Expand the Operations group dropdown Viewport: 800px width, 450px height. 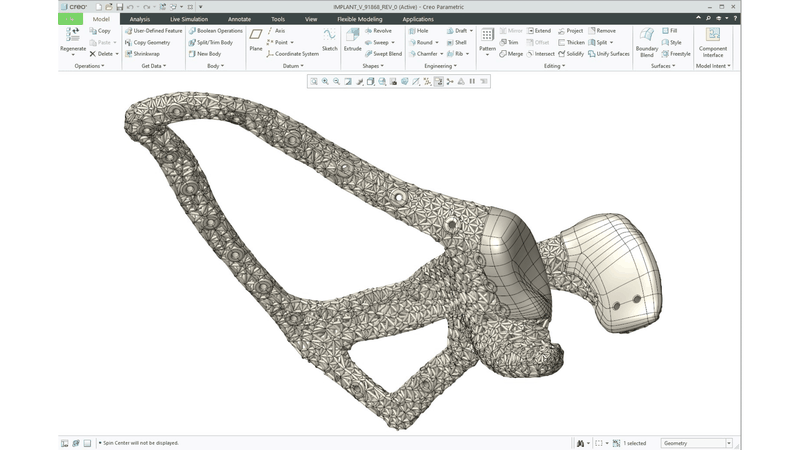tap(89, 66)
